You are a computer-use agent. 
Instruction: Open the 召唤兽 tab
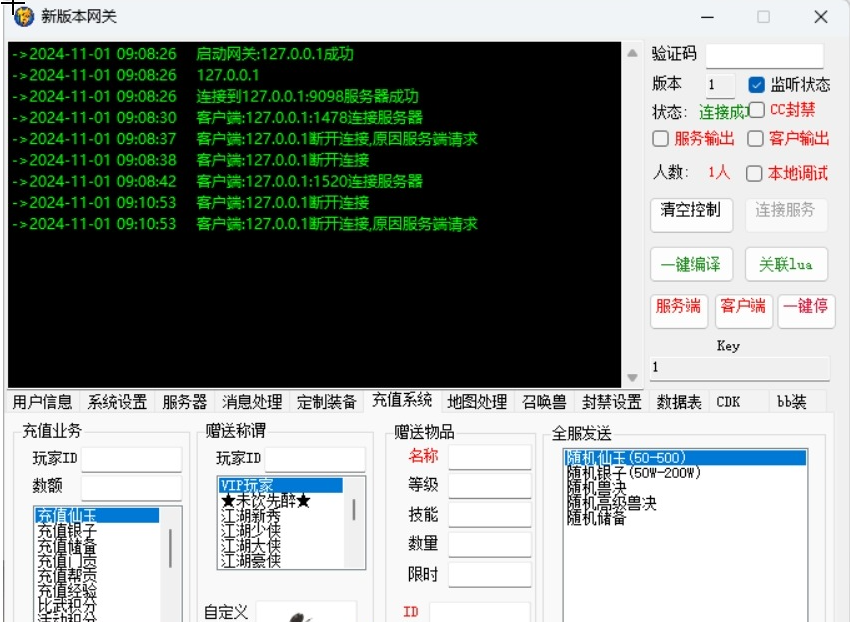click(x=544, y=402)
